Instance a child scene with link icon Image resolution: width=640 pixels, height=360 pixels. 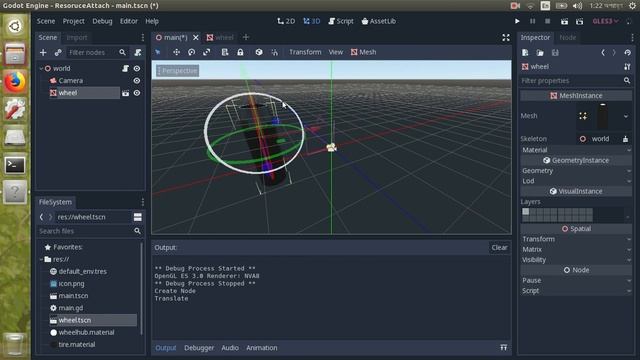(x=58, y=52)
